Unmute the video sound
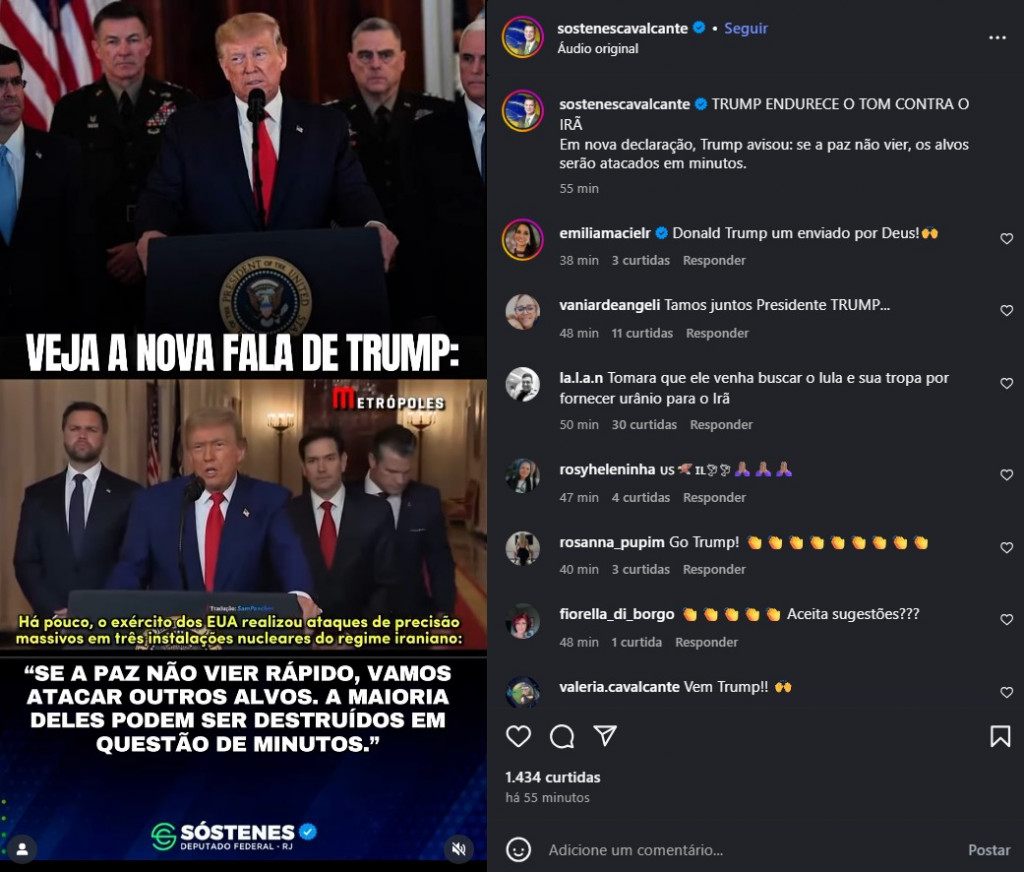The height and width of the screenshot is (872, 1024). 459,848
